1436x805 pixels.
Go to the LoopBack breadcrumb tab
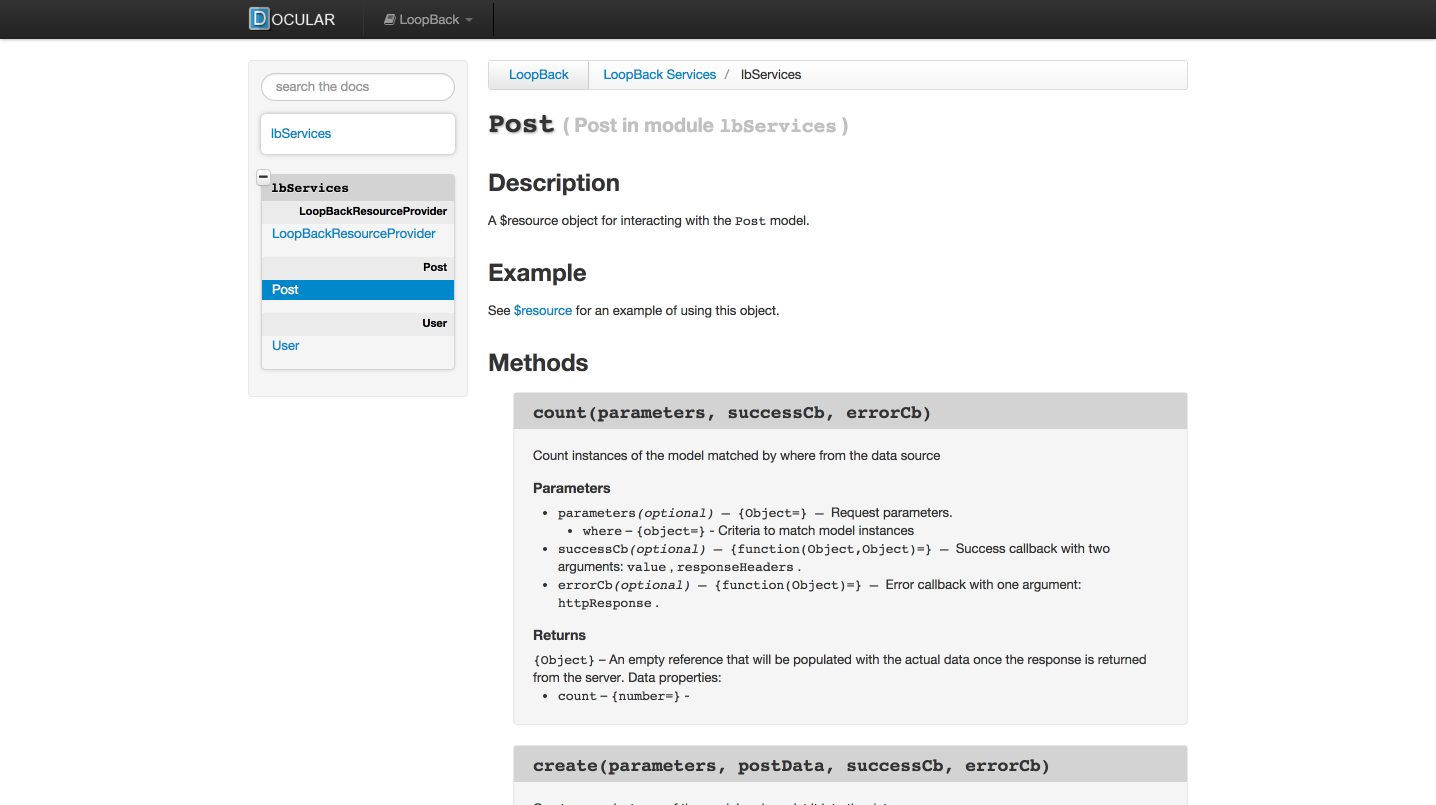pyautogui.click(x=538, y=75)
